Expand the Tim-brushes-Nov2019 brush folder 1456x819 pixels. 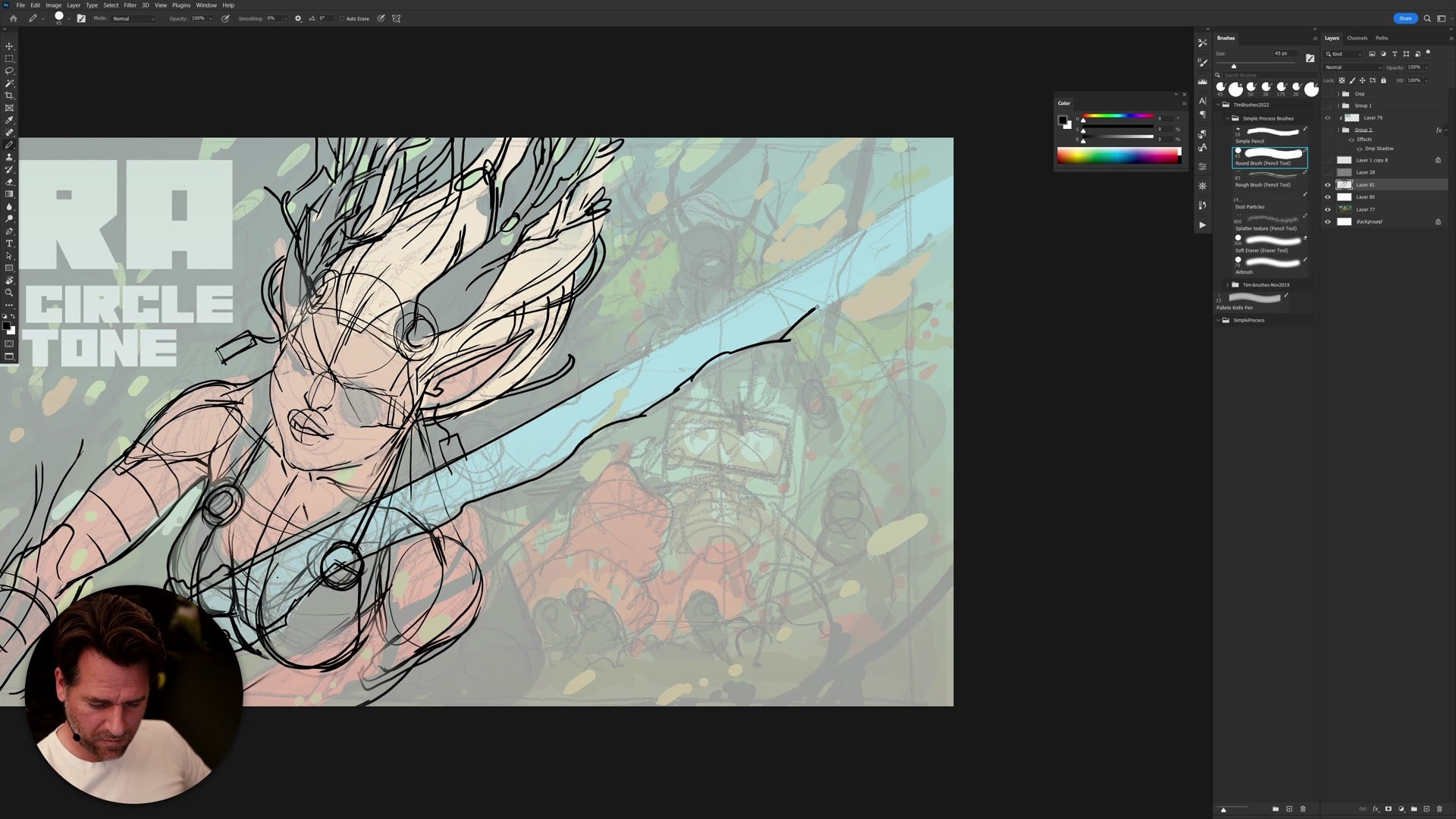pos(1228,285)
